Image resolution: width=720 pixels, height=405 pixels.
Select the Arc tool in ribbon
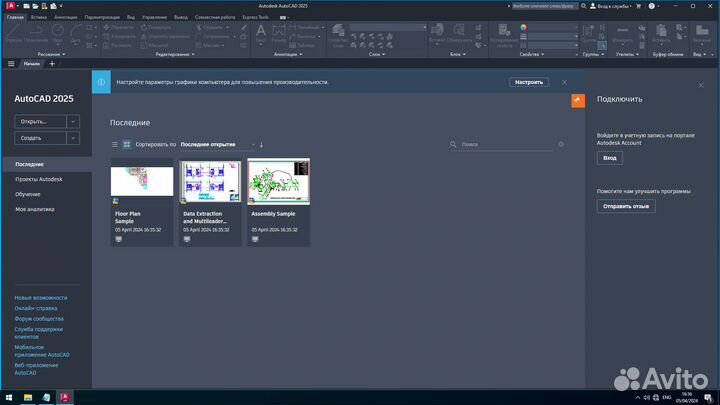(x=76, y=34)
